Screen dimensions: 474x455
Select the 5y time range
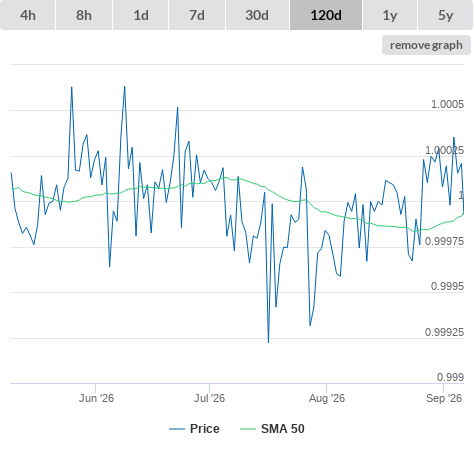446,15
